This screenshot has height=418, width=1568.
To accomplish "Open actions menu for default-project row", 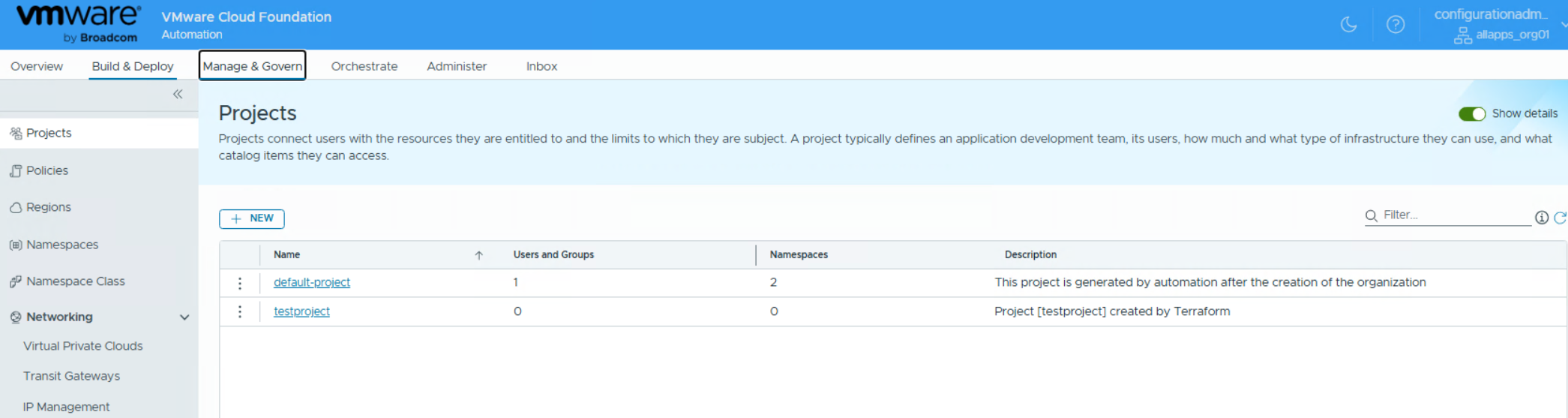I will point(240,283).
